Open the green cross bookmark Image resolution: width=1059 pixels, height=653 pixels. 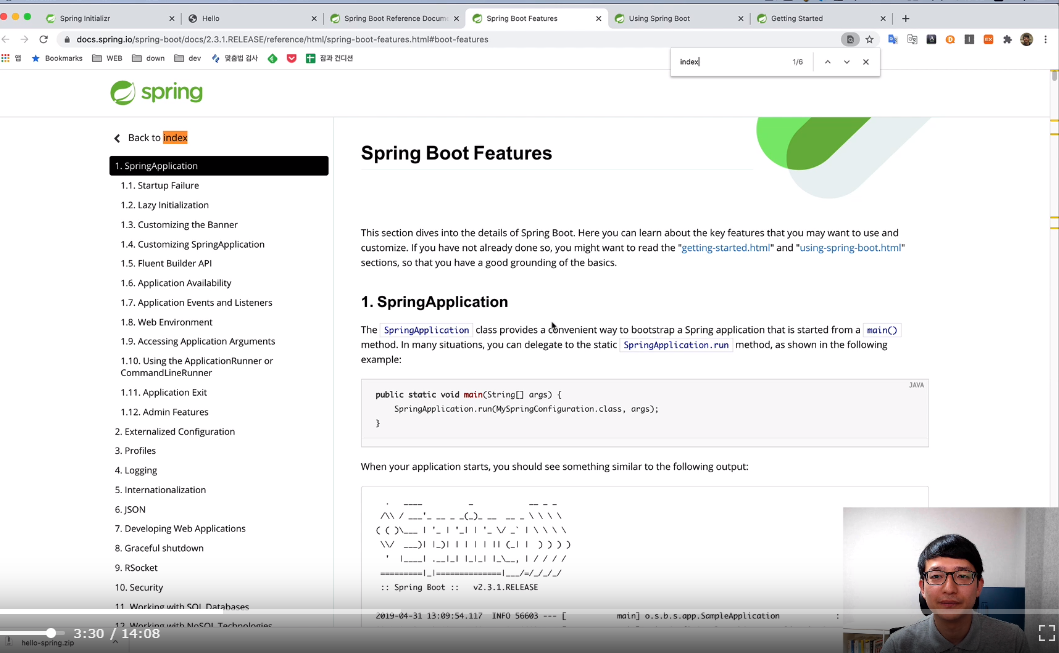coord(330,59)
